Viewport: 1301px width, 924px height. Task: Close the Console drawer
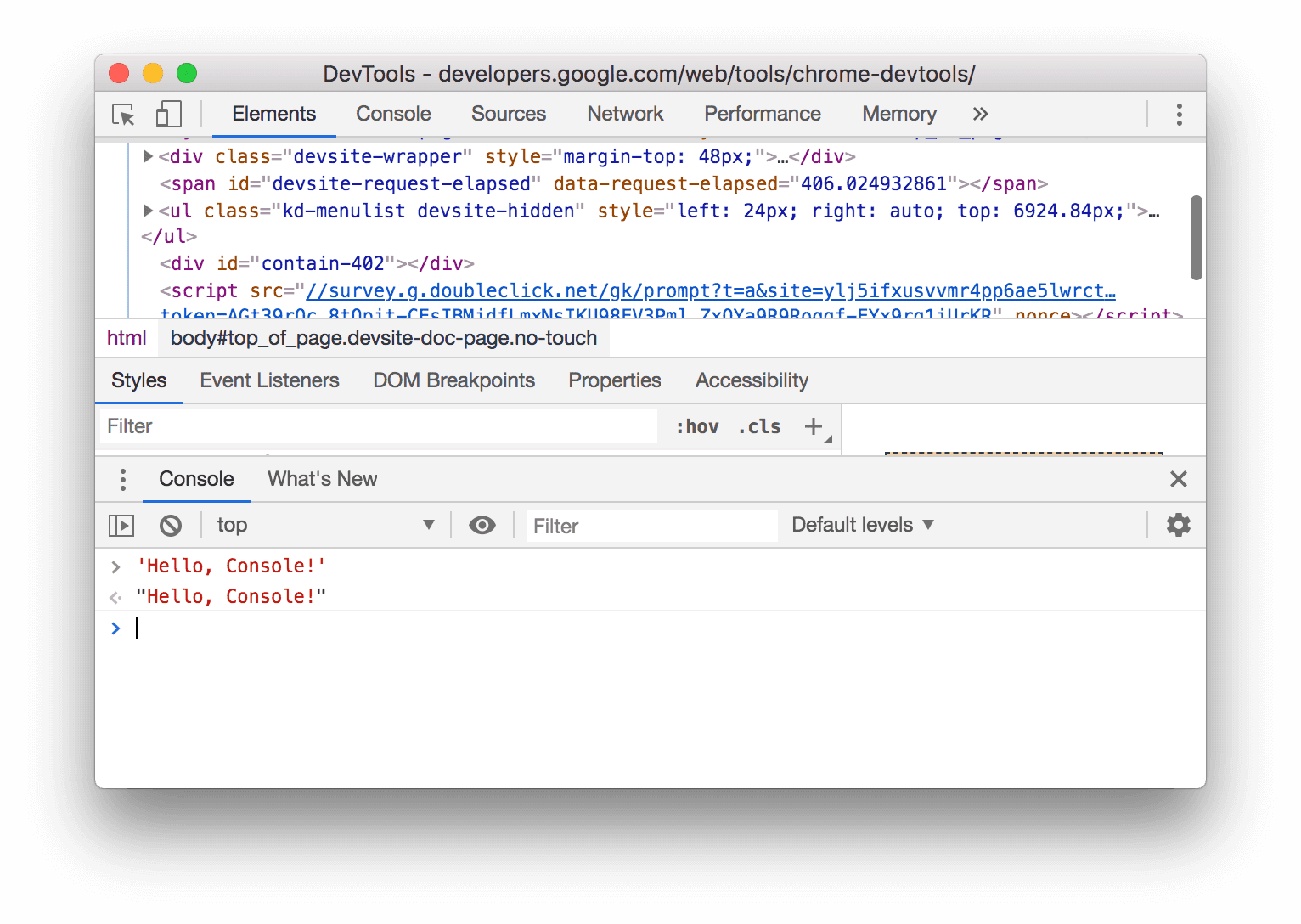[1179, 479]
